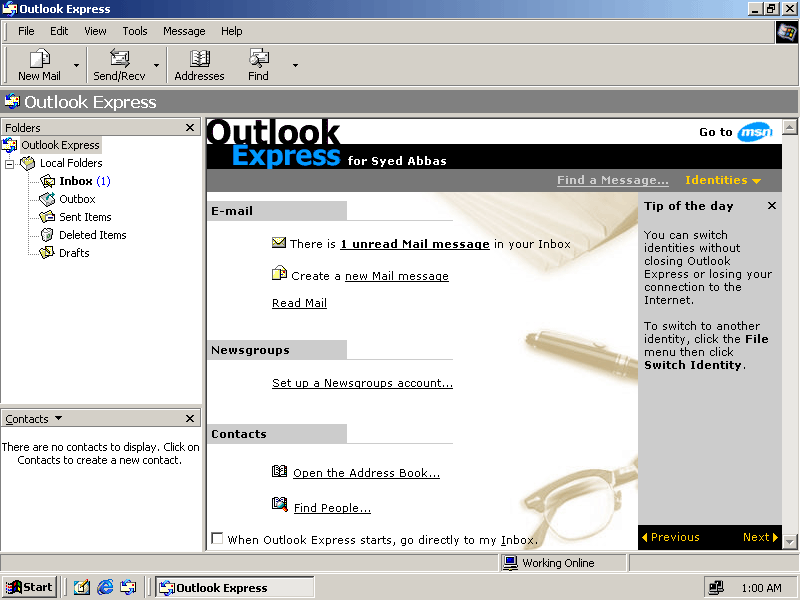Click the Read Mail link
The image size is (800, 600).
tap(299, 303)
